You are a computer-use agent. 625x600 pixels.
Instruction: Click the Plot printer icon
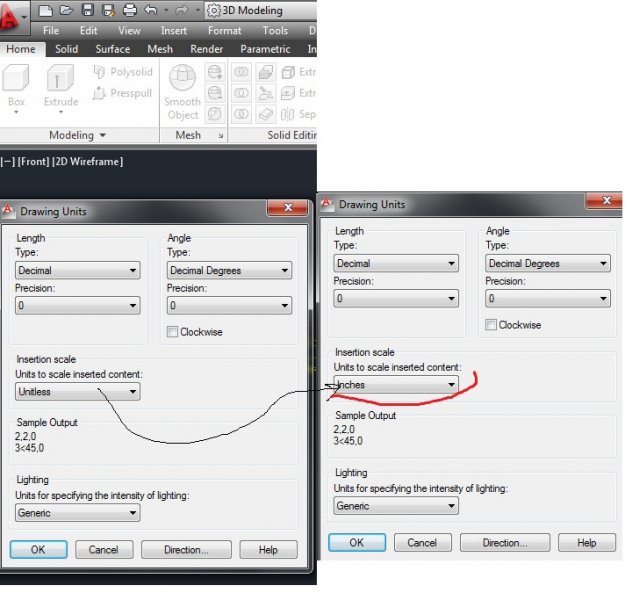coord(130,10)
